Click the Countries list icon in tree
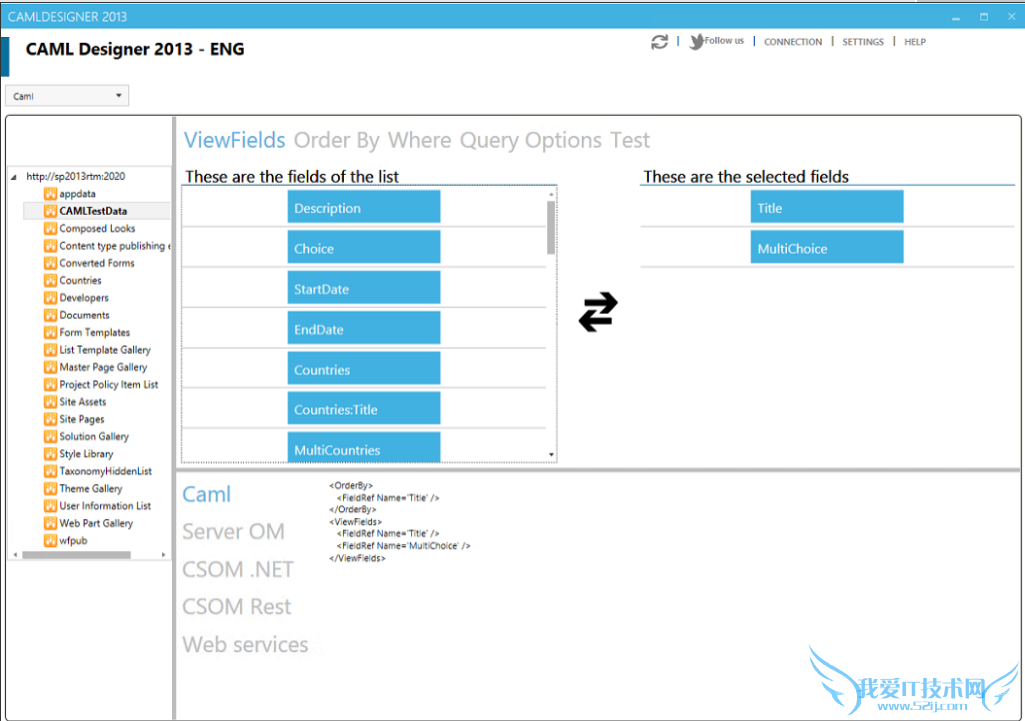The image size is (1025, 721). pos(50,280)
